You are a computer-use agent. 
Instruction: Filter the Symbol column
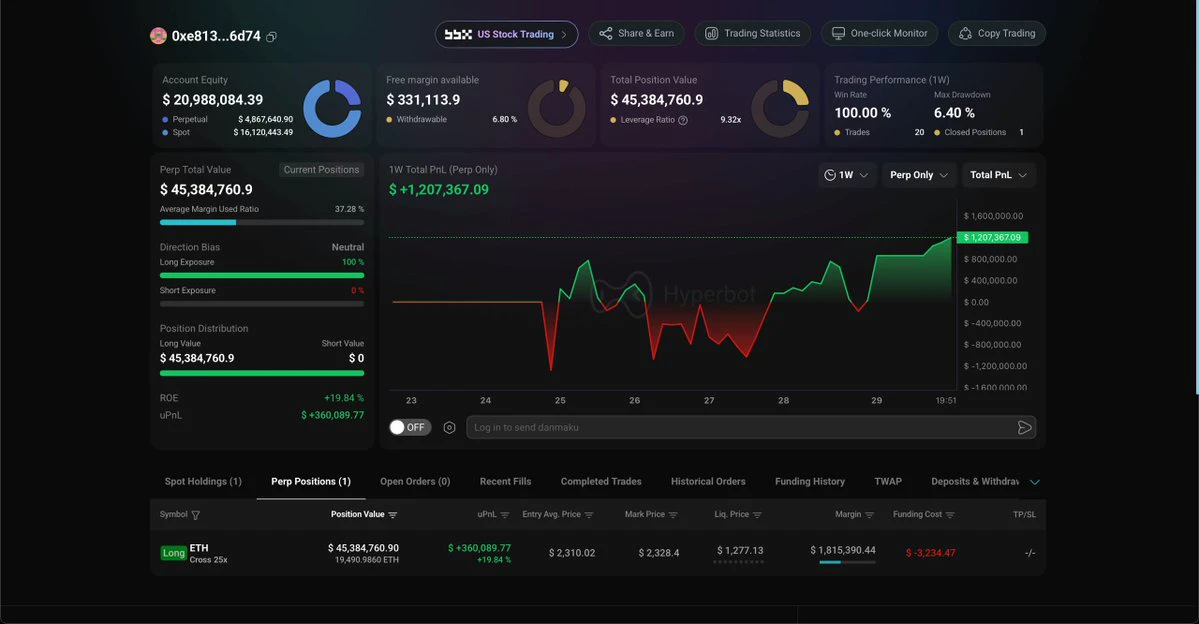(x=196, y=515)
